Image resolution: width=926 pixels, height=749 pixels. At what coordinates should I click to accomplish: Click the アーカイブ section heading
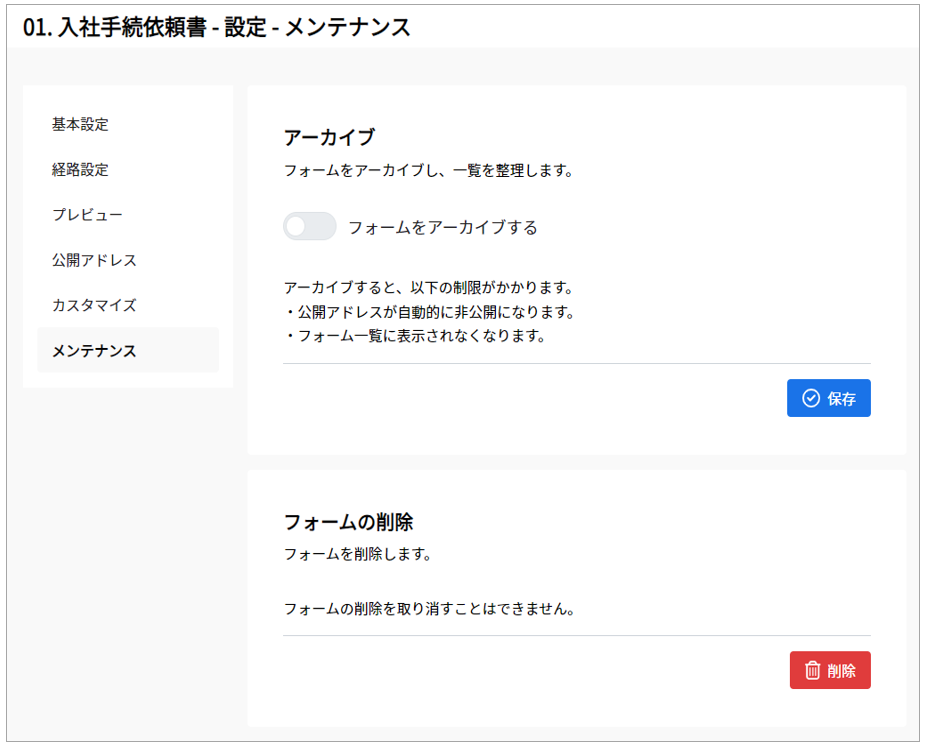(x=330, y=138)
